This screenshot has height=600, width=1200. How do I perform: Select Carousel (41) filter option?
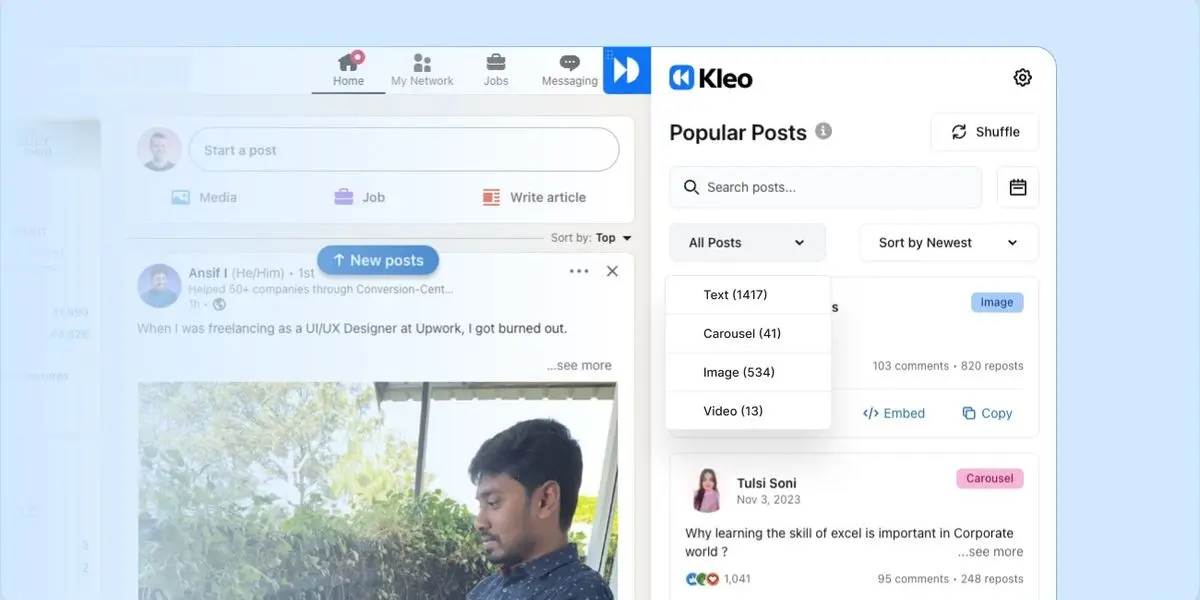(748, 333)
